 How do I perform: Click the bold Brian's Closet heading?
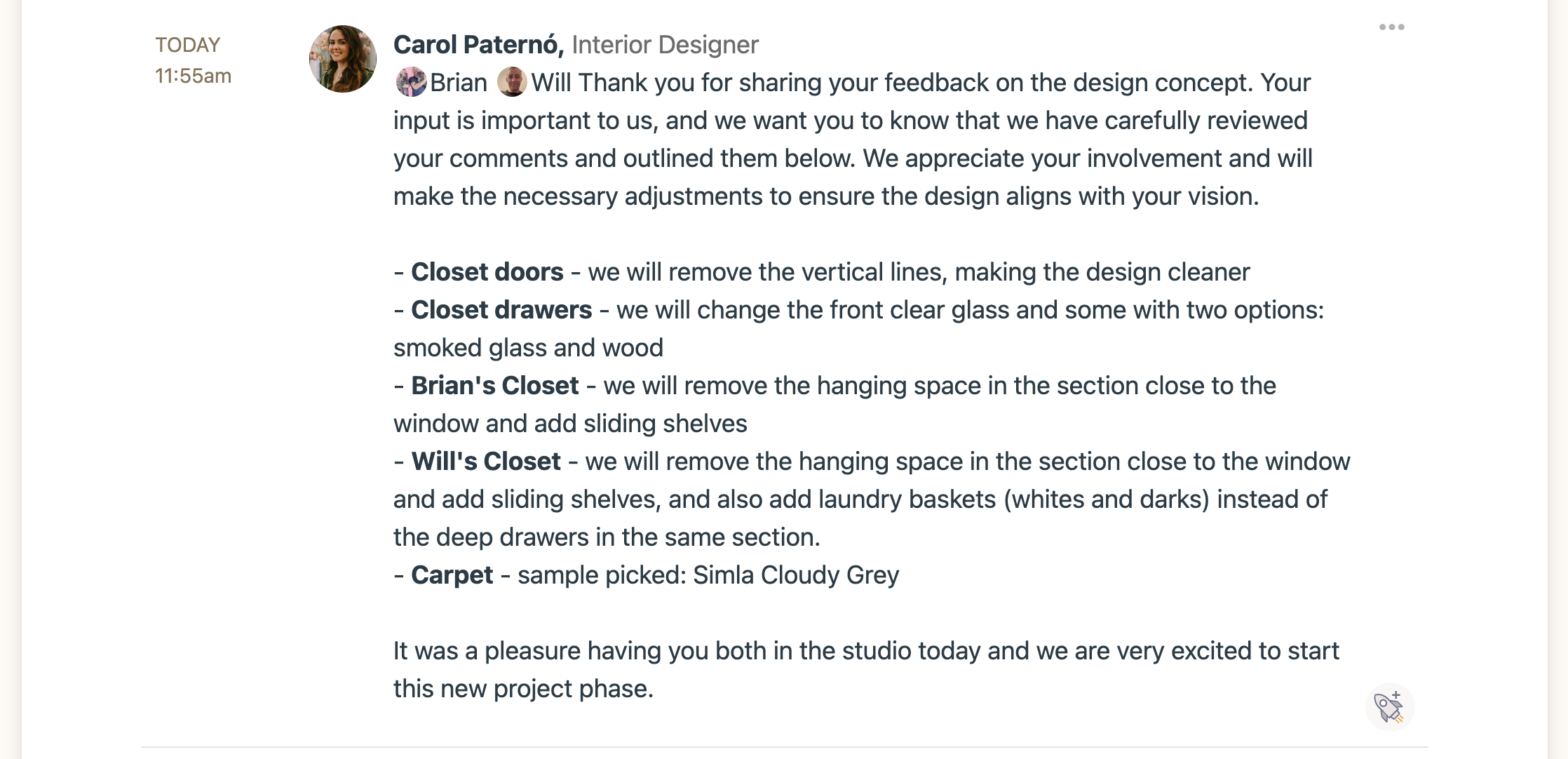point(494,386)
